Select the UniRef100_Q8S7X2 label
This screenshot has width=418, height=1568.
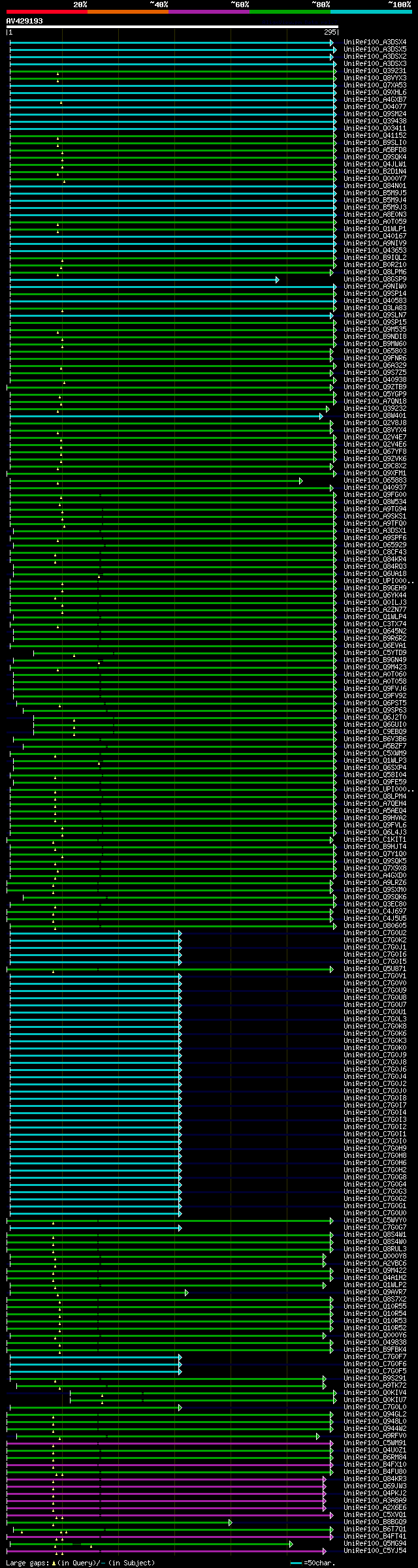point(375,1300)
